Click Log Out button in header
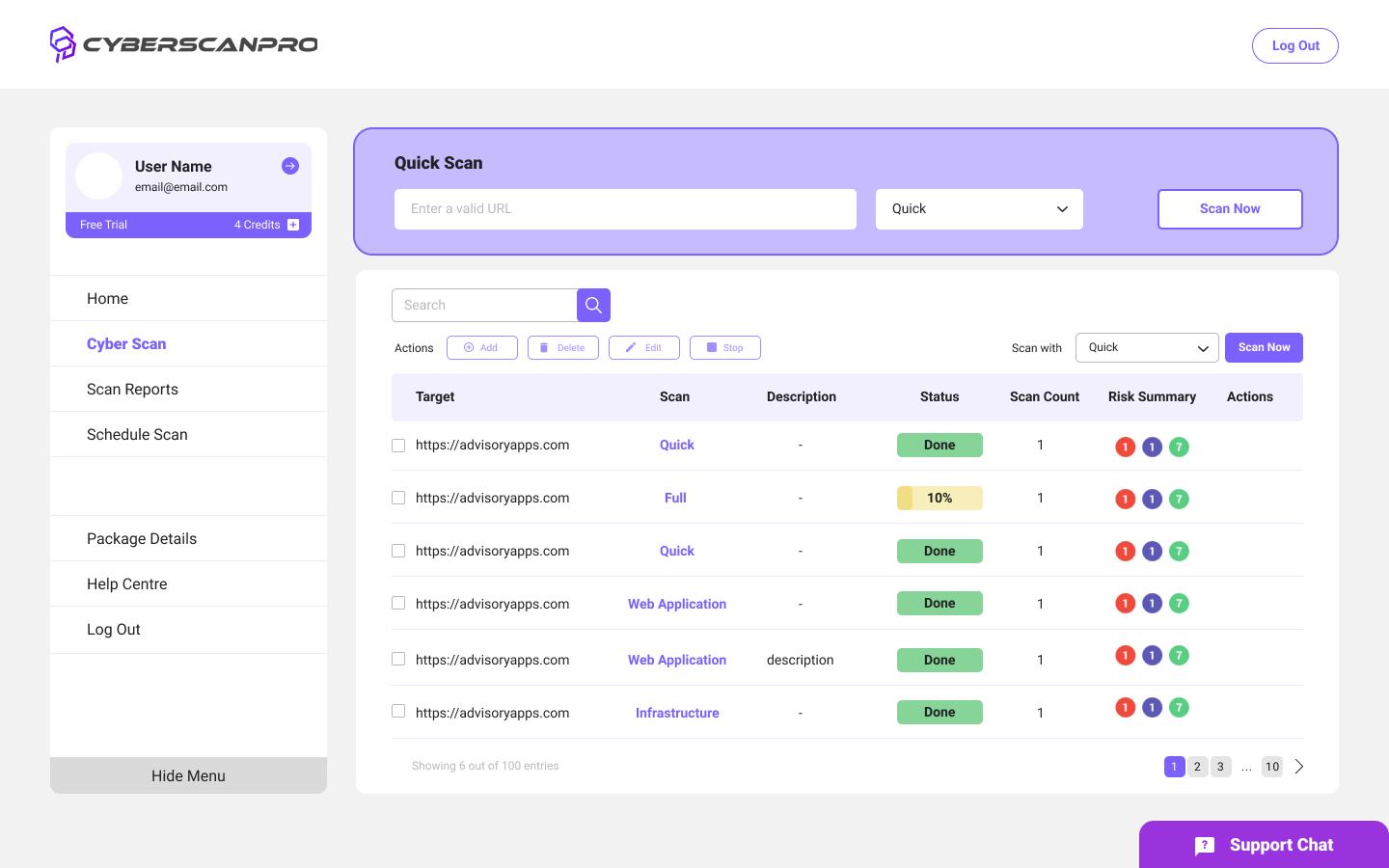This screenshot has height=868, width=1389. click(x=1295, y=45)
